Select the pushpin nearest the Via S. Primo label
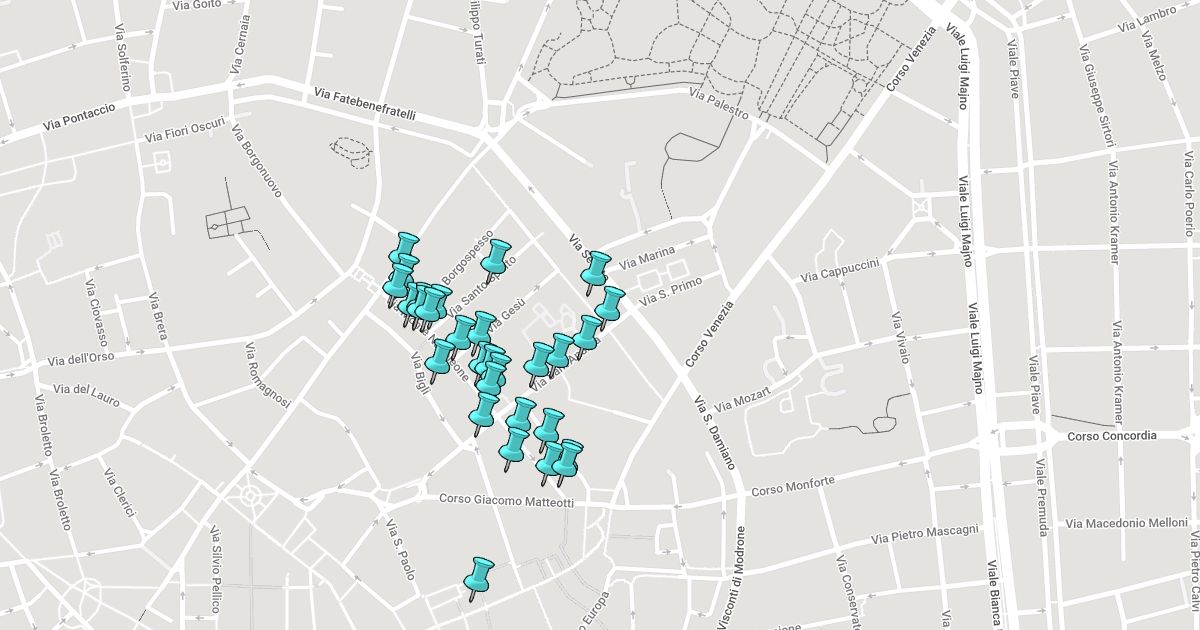 [609, 304]
